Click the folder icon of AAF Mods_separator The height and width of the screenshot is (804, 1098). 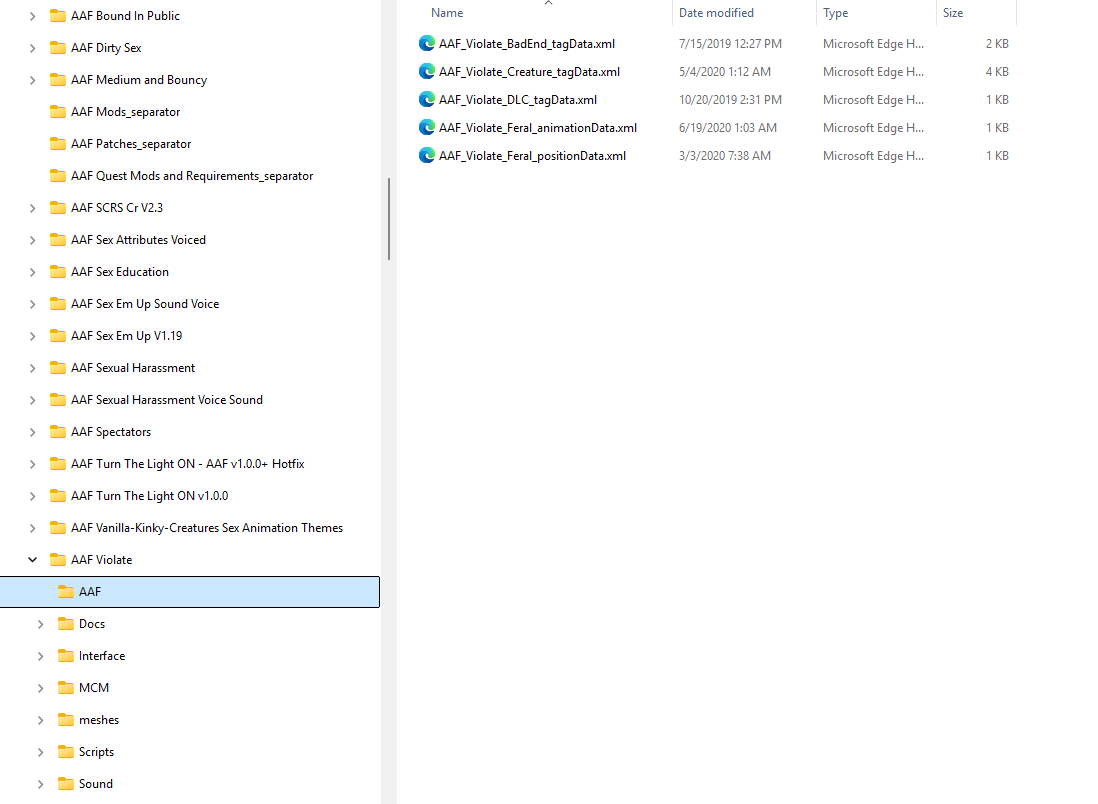(x=58, y=111)
